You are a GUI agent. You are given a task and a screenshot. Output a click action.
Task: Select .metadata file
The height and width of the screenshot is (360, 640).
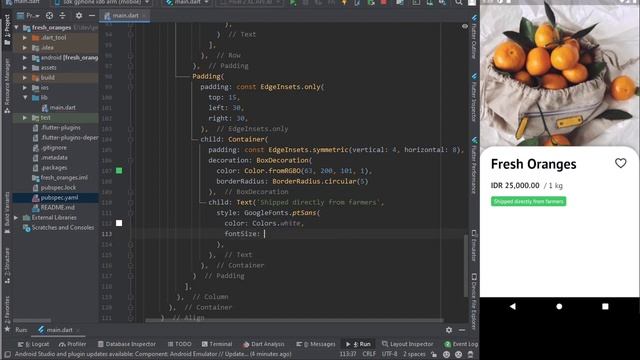(50, 158)
